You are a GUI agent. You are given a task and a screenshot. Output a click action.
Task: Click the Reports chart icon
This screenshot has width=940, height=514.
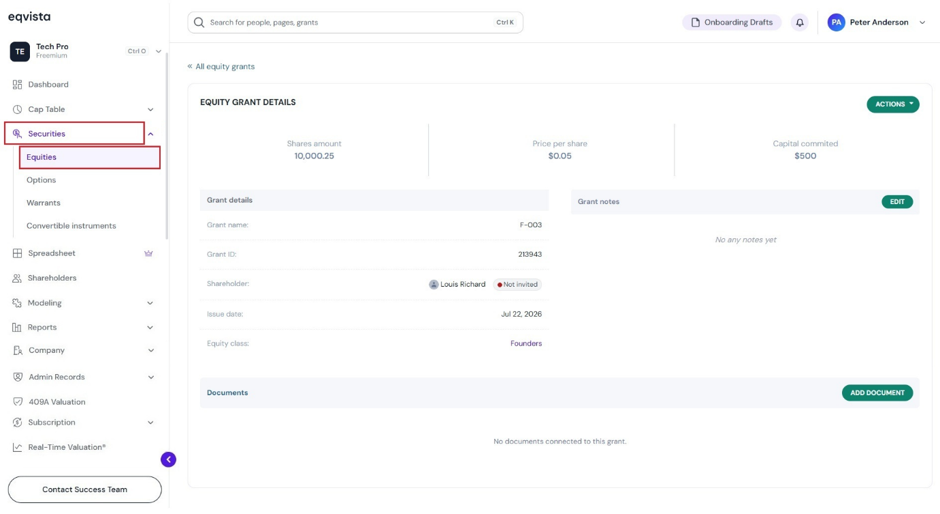point(17,327)
